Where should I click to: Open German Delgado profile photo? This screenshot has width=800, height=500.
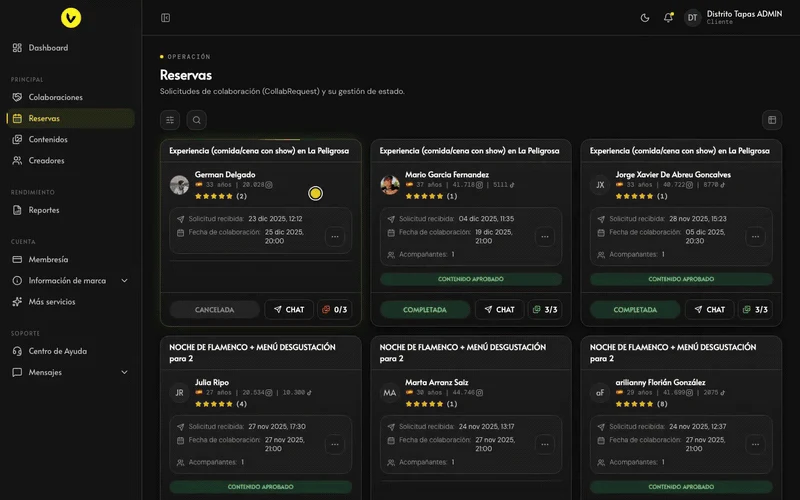coord(180,185)
